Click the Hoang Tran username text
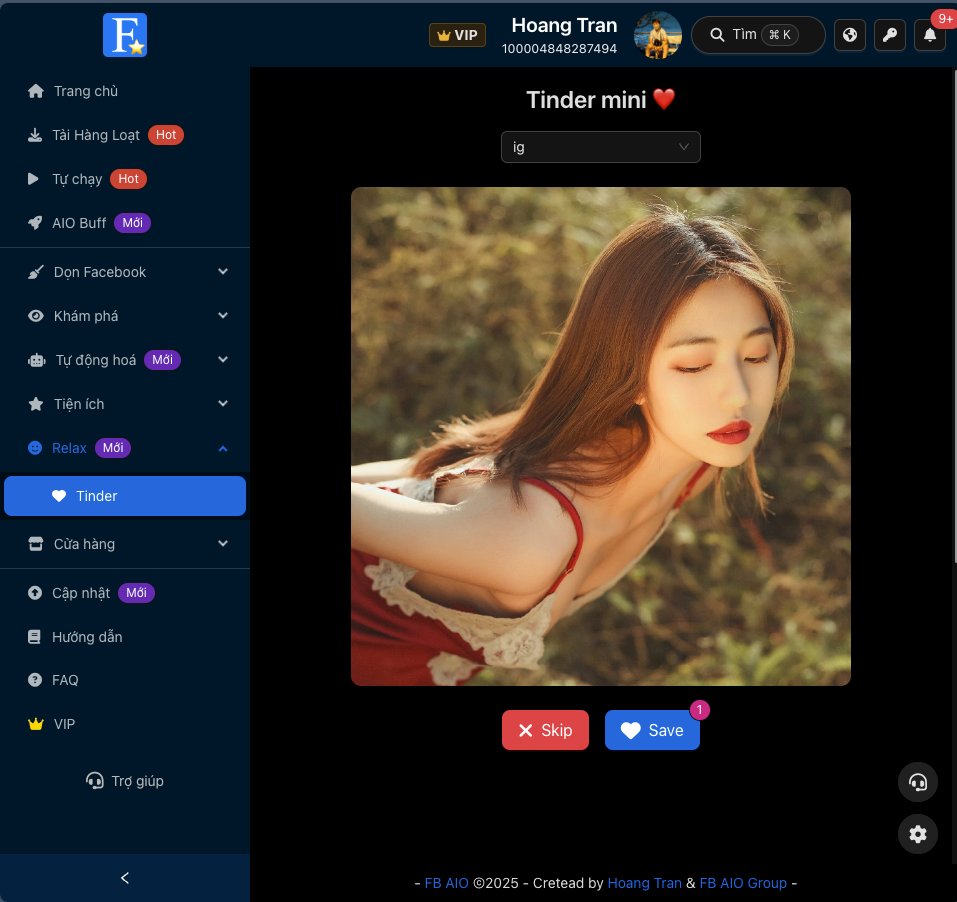The image size is (957, 902). point(564,25)
